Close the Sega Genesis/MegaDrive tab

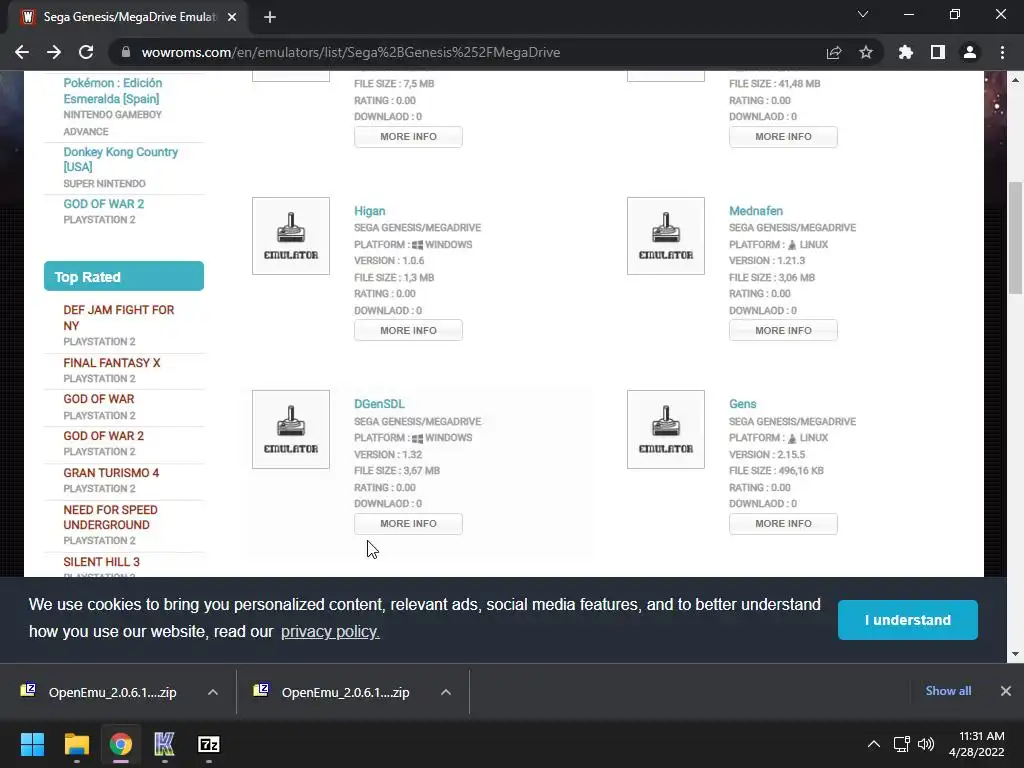(x=232, y=17)
